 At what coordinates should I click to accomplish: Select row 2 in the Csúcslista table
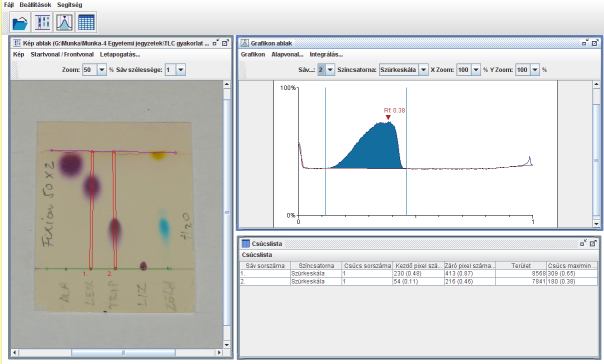point(418,282)
